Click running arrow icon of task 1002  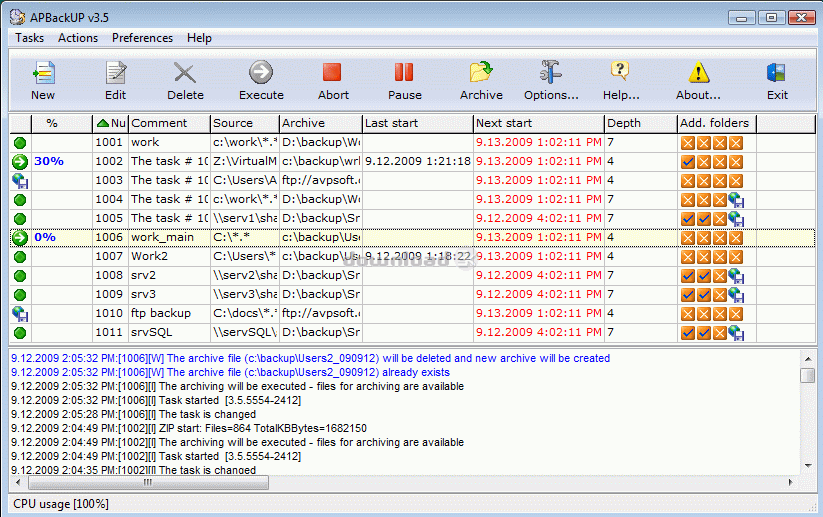coord(20,162)
